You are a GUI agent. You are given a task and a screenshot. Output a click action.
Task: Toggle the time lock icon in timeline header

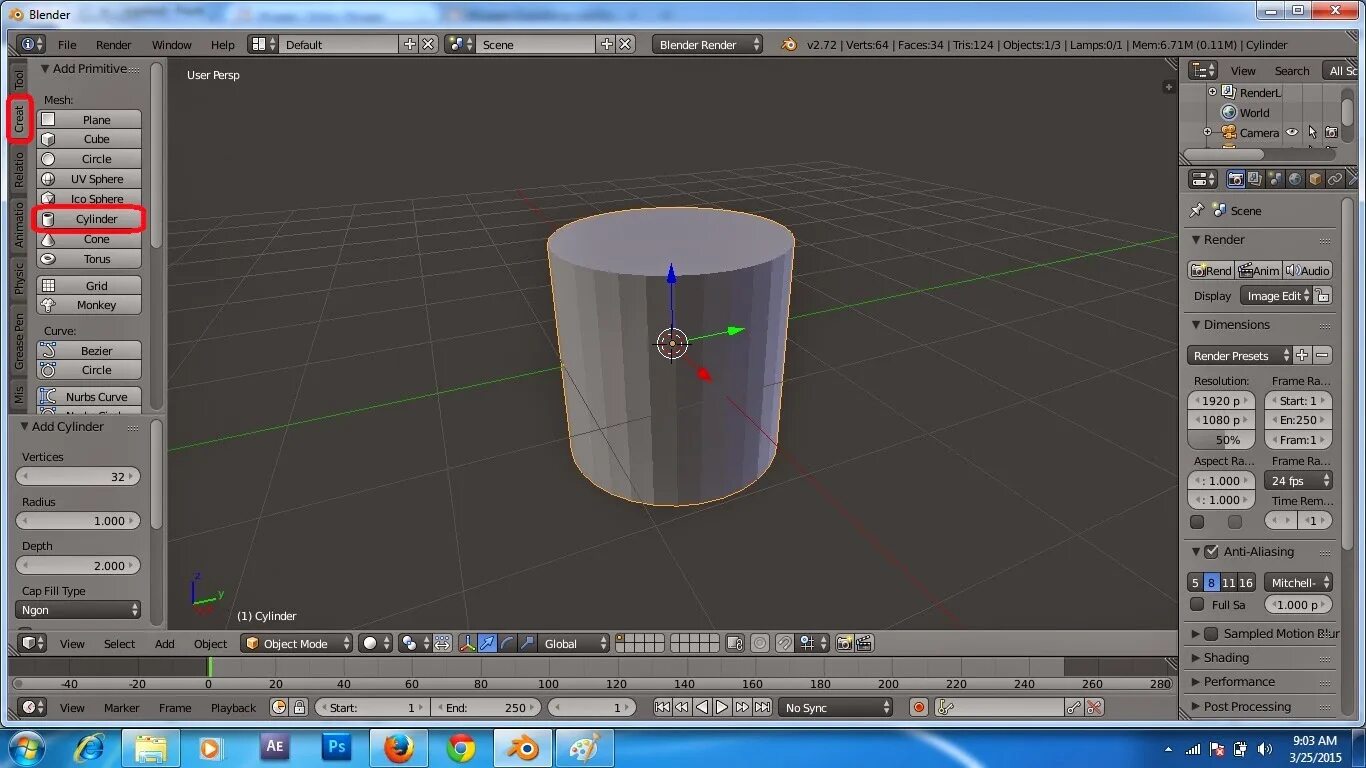298,707
